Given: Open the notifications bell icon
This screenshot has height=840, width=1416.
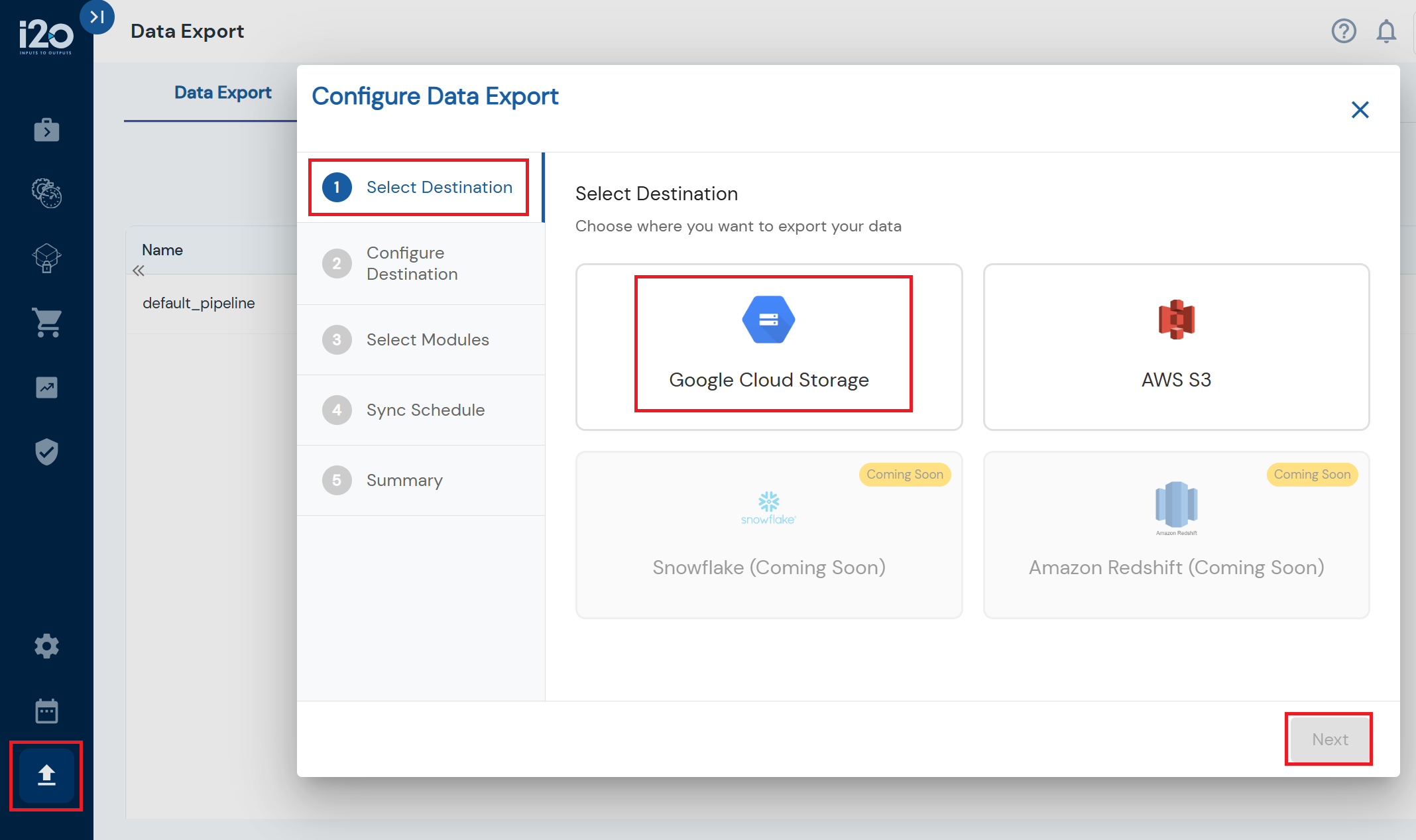Looking at the screenshot, I should 1386,31.
